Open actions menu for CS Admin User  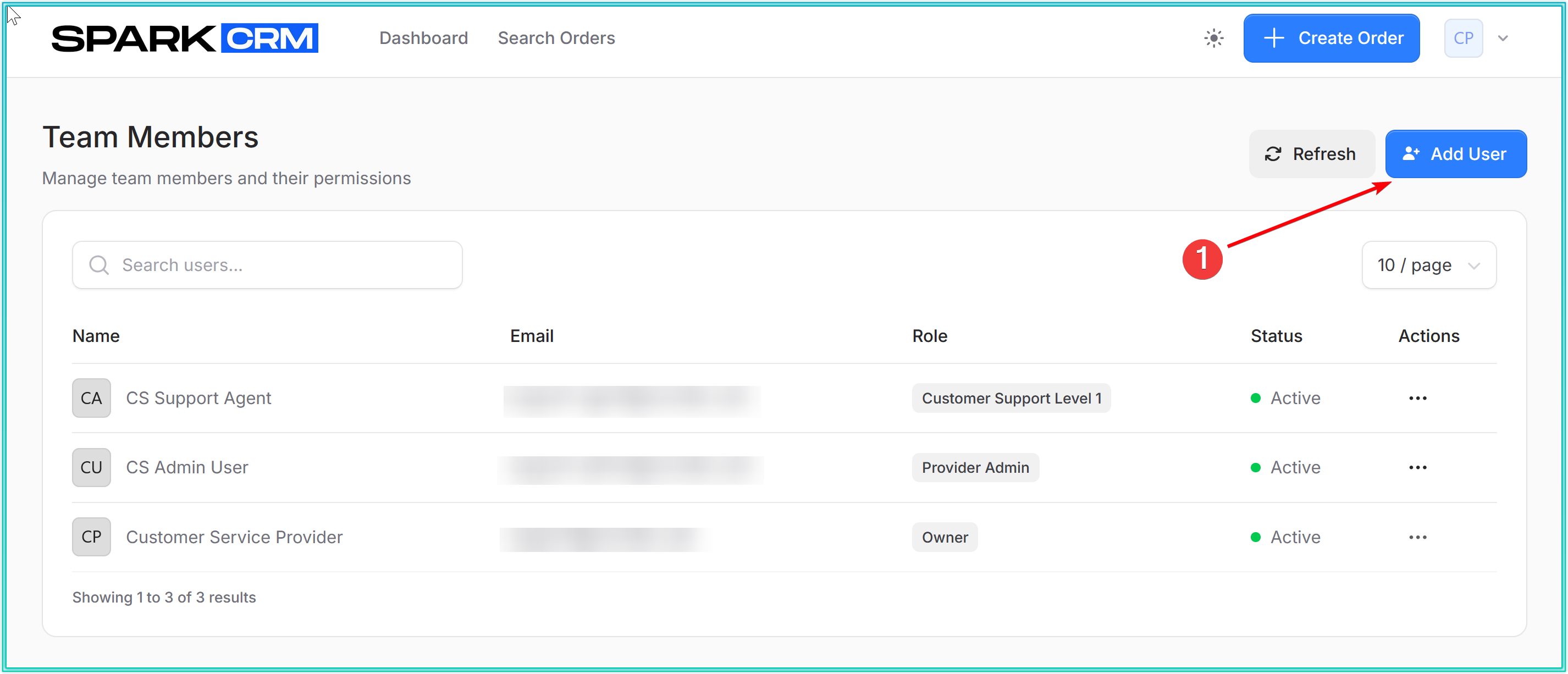(x=1417, y=468)
